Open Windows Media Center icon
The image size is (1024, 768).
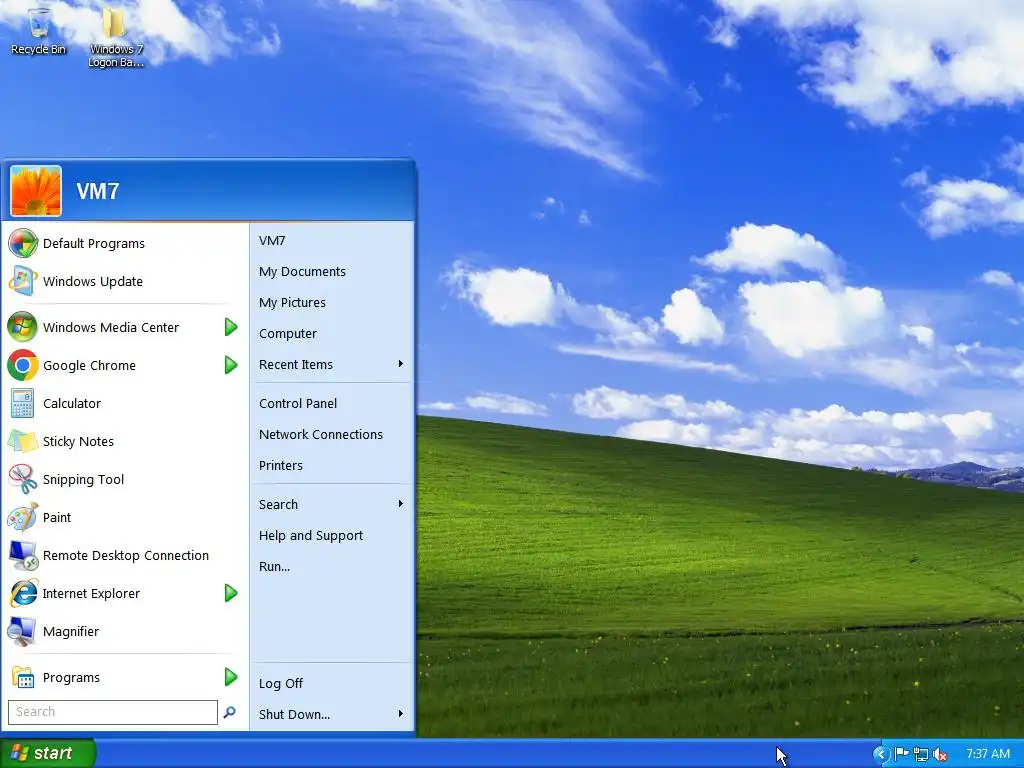pyautogui.click(x=23, y=327)
